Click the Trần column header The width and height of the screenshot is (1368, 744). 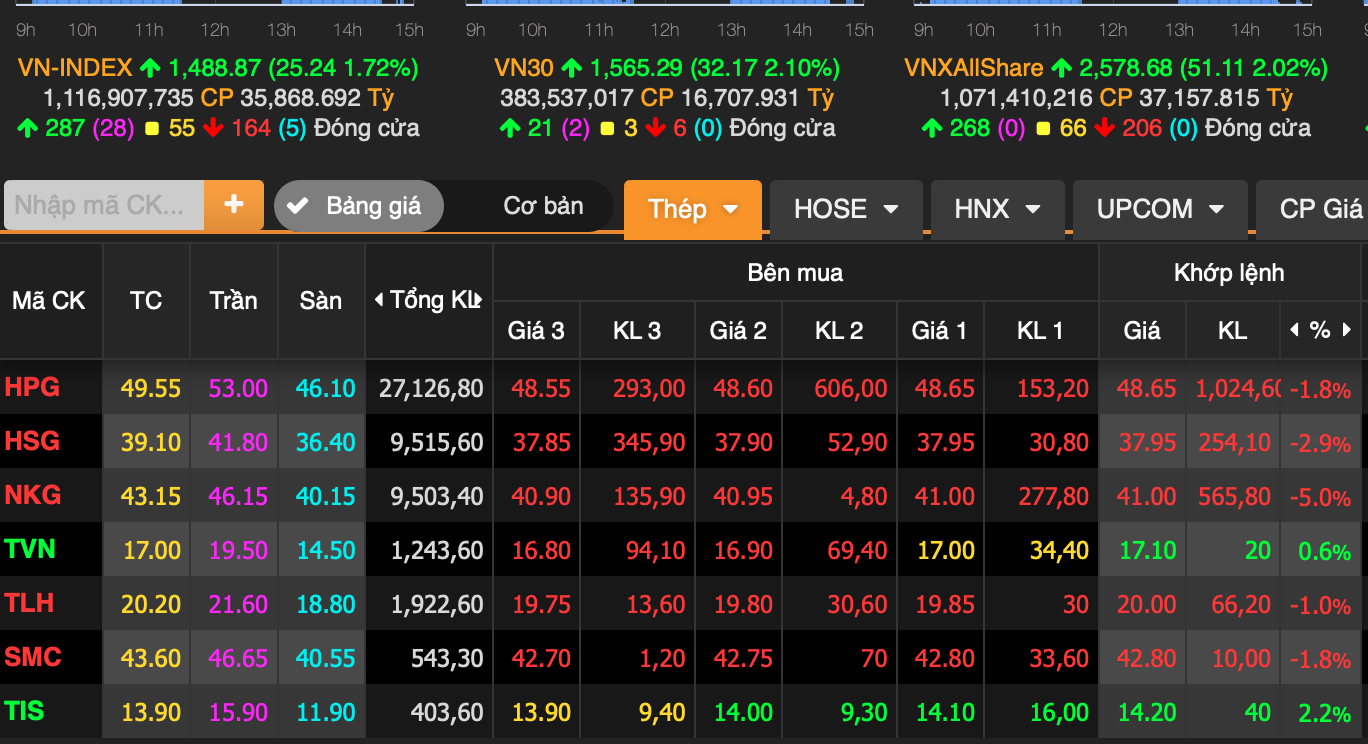pos(233,300)
